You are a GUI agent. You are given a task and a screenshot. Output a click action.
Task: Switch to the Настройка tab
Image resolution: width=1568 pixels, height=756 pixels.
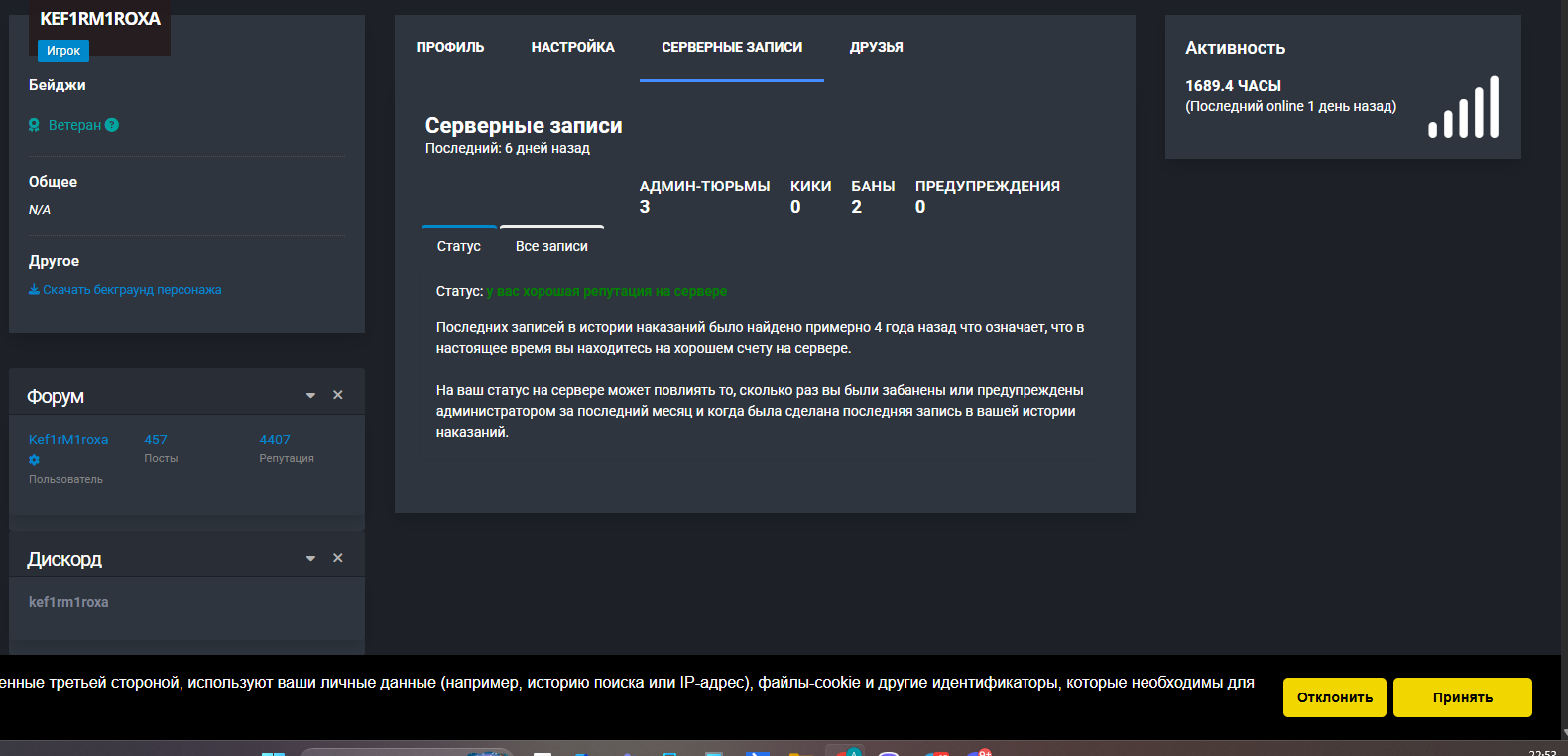click(x=572, y=47)
